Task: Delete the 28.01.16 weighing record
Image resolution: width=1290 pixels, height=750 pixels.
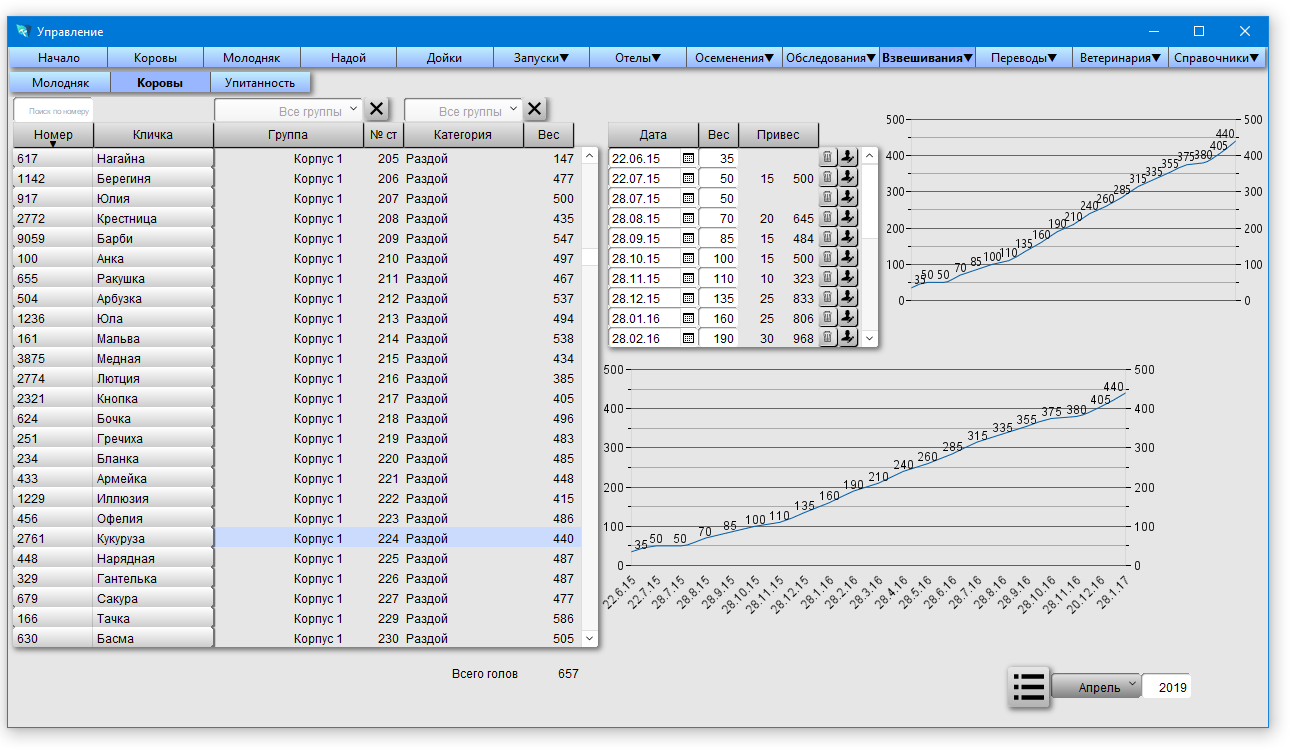Action: tap(828, 318)
